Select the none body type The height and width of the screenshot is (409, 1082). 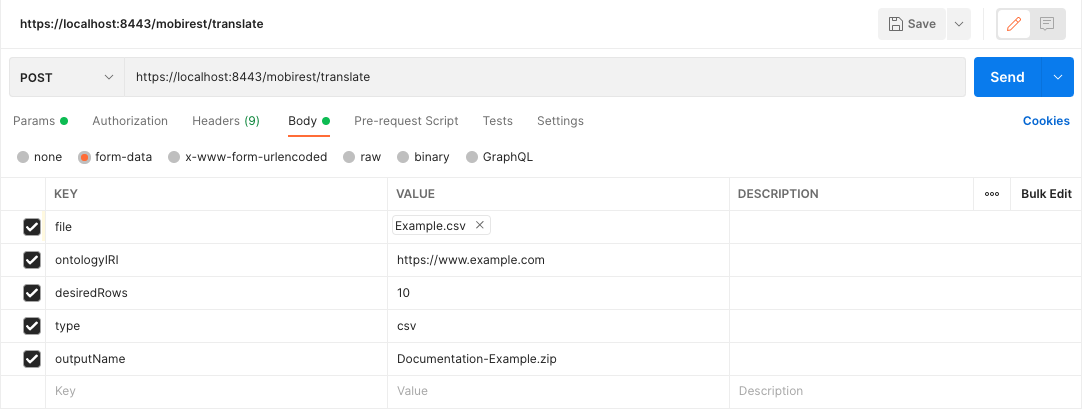[39, 157]
